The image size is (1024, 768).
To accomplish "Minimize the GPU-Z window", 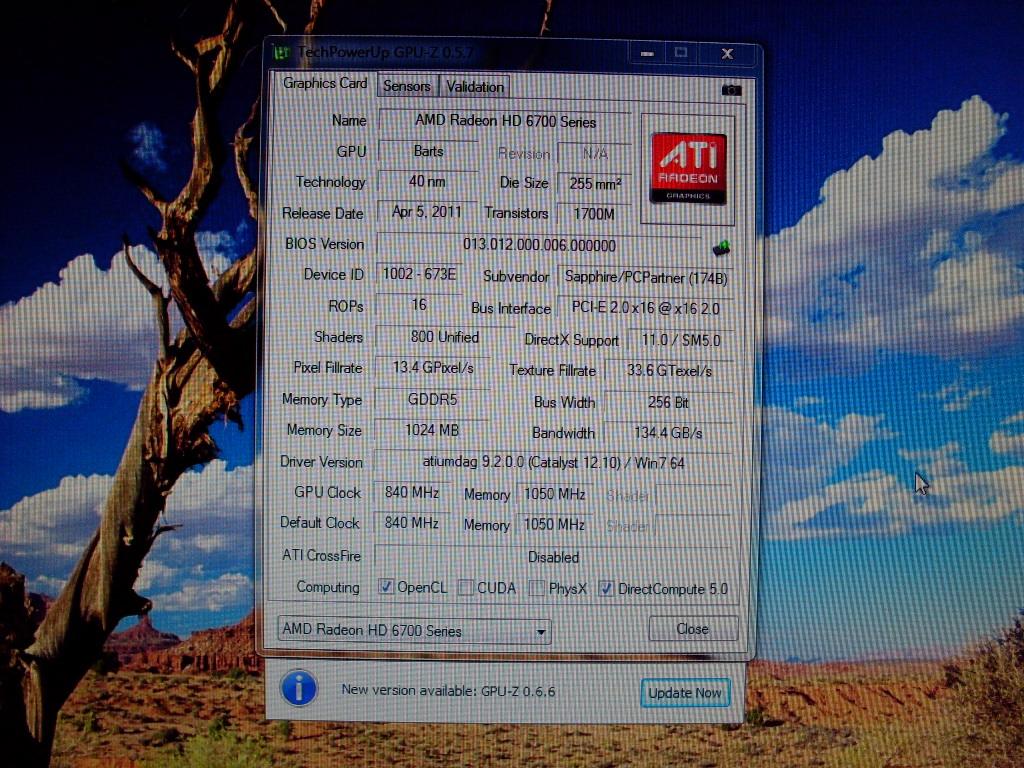I will tap(647, 54).
